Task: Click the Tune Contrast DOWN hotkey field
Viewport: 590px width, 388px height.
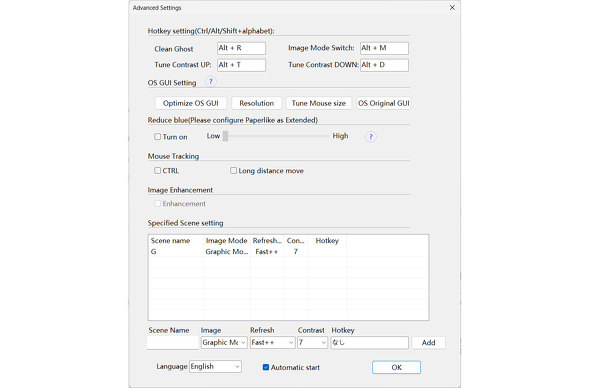Action: pos(384,65)
